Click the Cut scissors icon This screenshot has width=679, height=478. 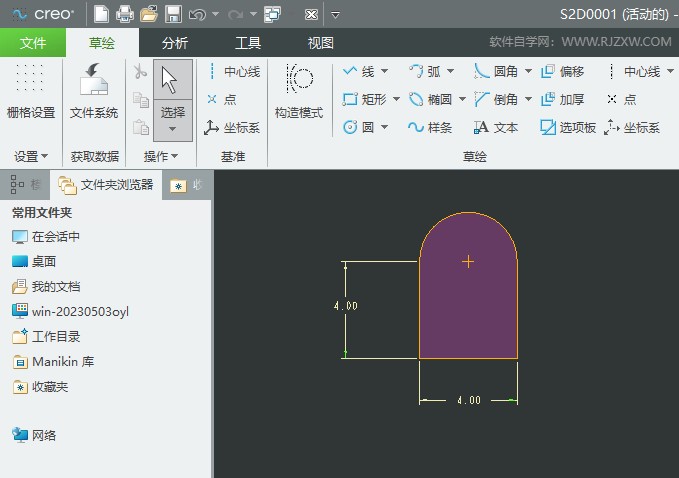140,72
